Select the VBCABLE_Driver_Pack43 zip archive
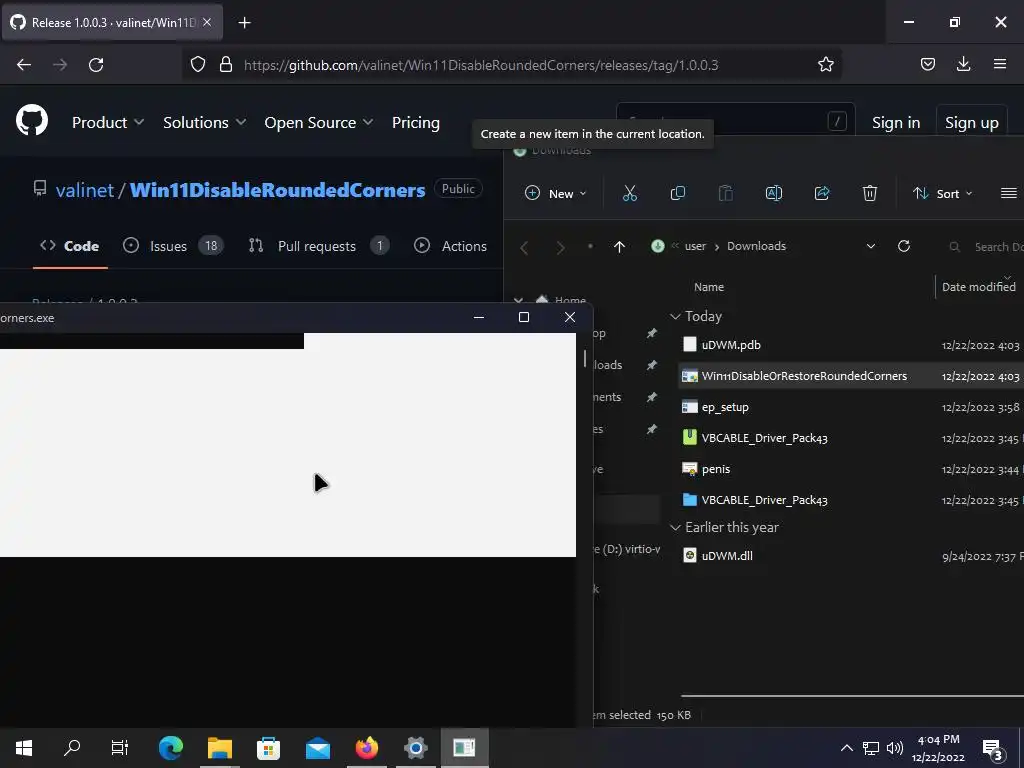This screenshot has width=1024, height=768. tap(851, 438)
